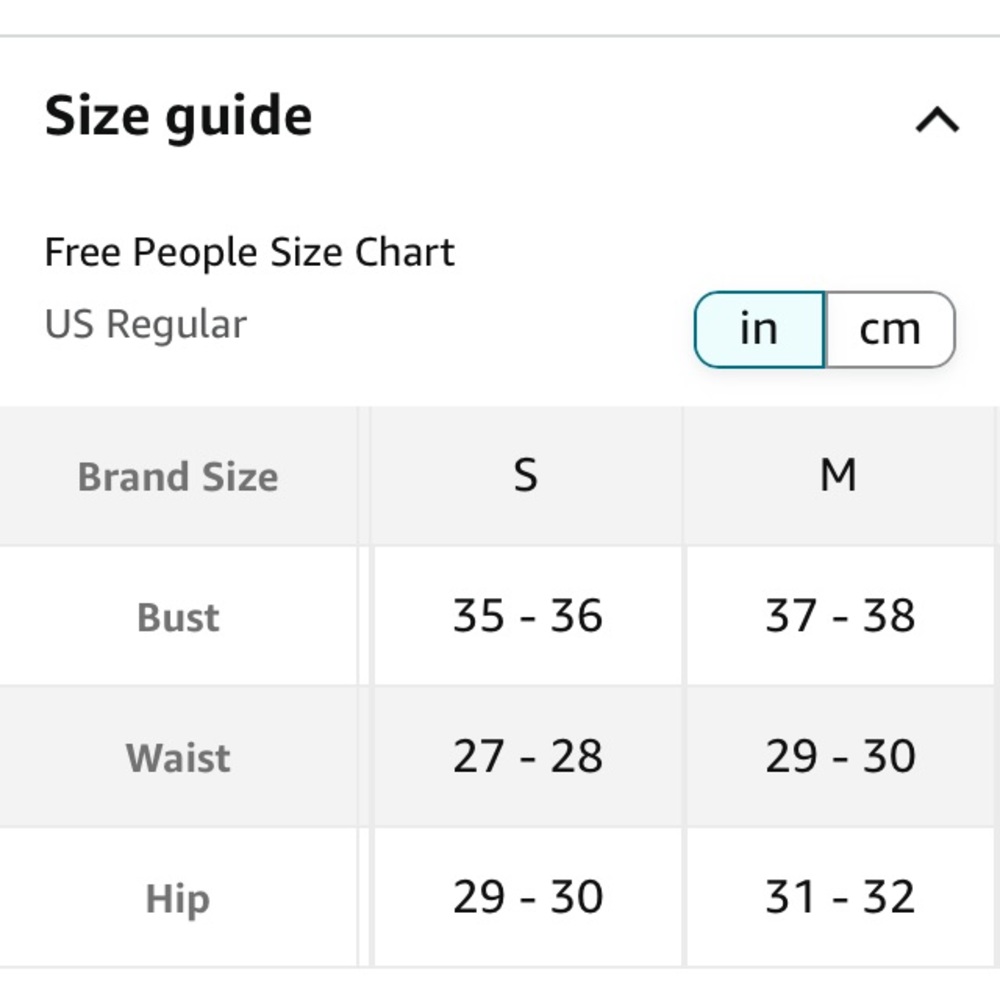Click the Bust row label
Image resolution: width=1000 pixels, height=1000 pixels.
click(179, 617)
